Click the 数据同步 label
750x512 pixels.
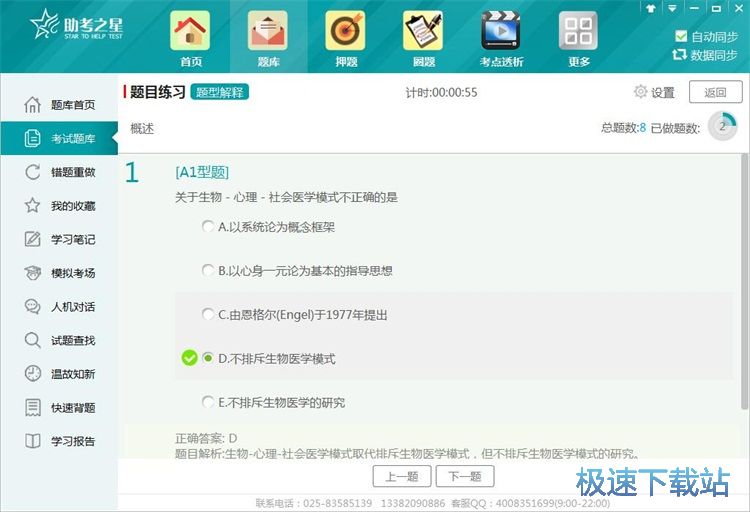click(714, 55)
